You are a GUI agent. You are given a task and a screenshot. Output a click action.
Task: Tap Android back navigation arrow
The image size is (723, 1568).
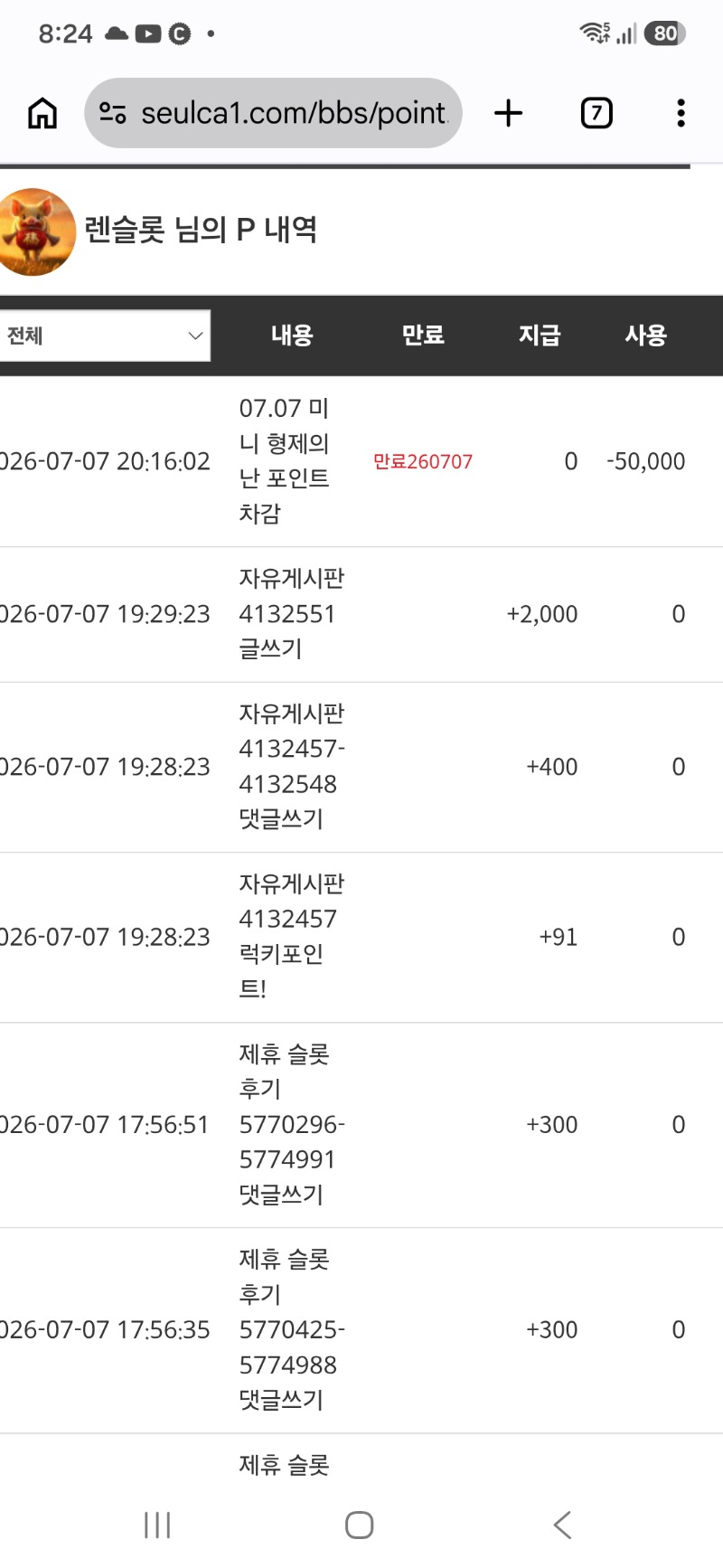pyautogui.click(x=562, y=1525)
